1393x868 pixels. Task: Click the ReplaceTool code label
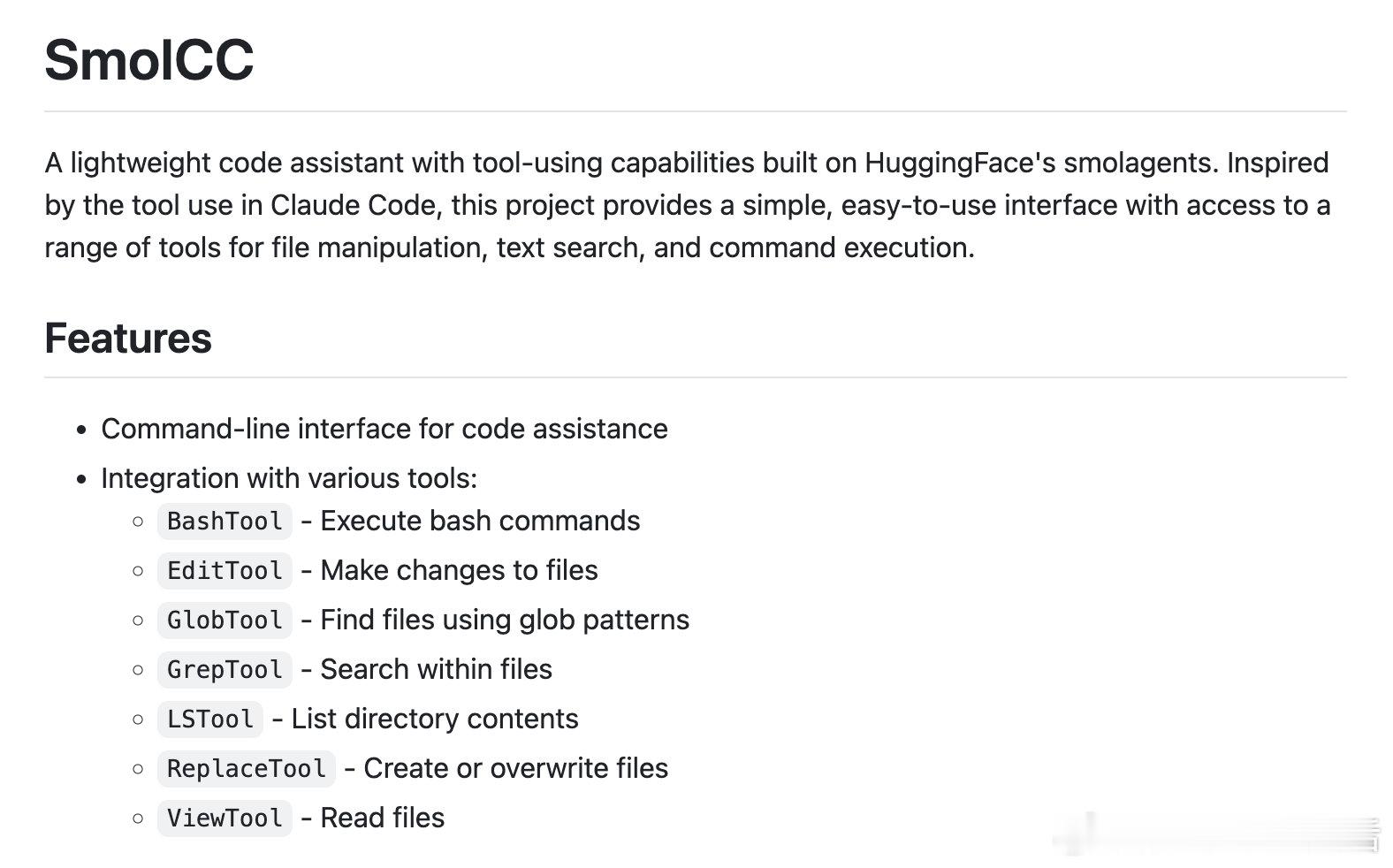click(x=246, y=769)
